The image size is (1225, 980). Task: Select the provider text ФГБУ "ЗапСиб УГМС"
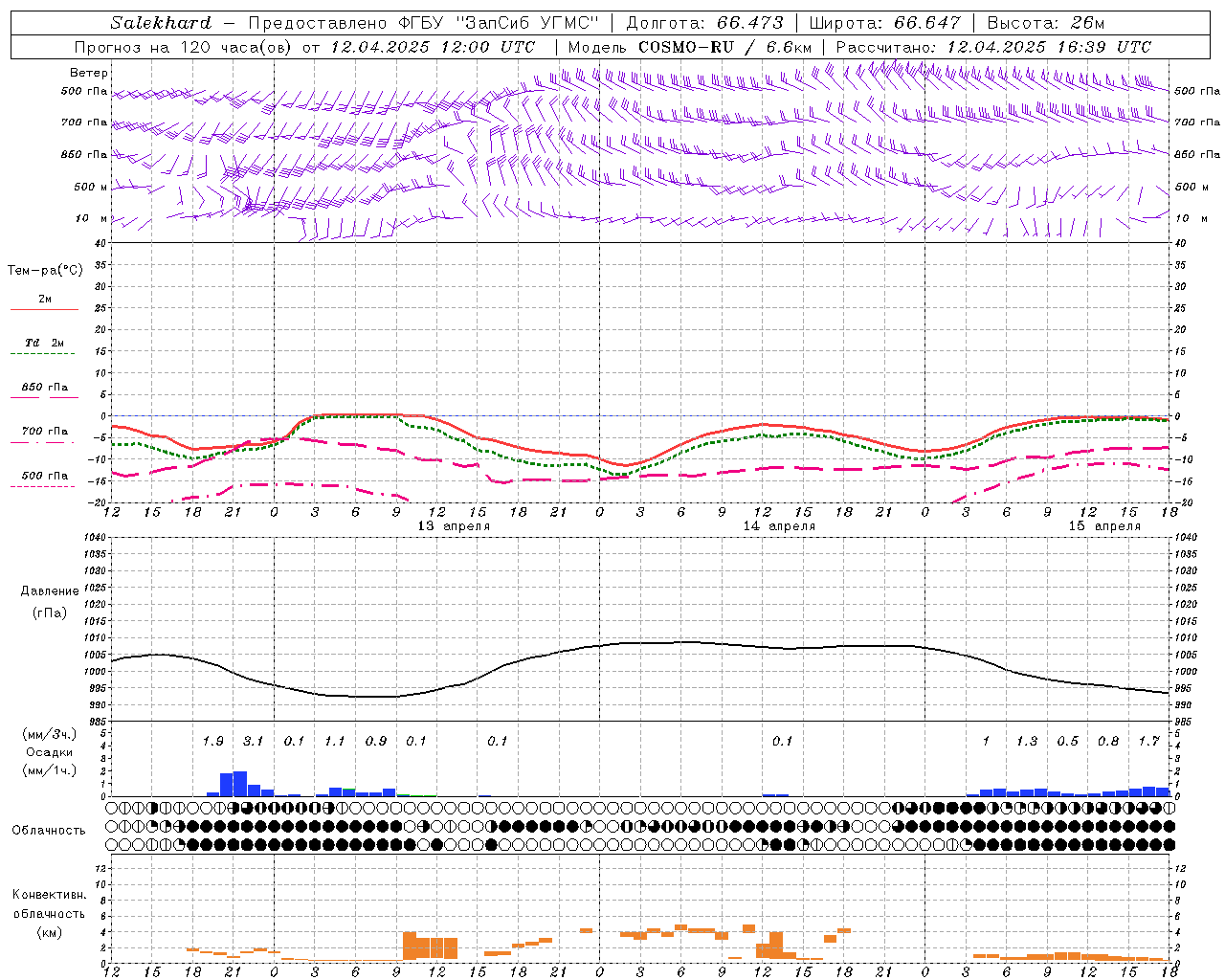[498, 23]
